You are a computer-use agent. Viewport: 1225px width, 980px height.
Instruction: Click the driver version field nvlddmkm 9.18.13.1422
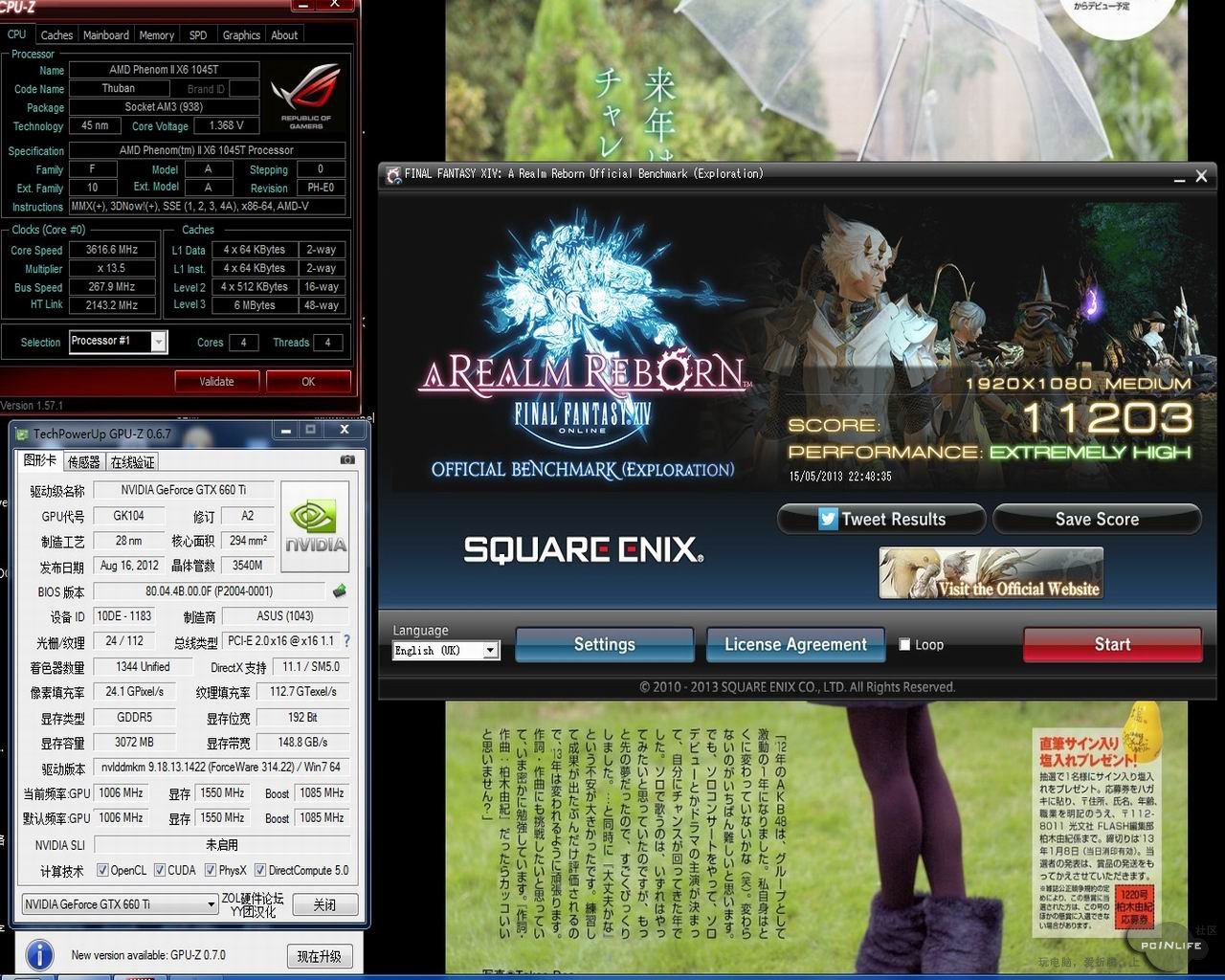(221, 768)
